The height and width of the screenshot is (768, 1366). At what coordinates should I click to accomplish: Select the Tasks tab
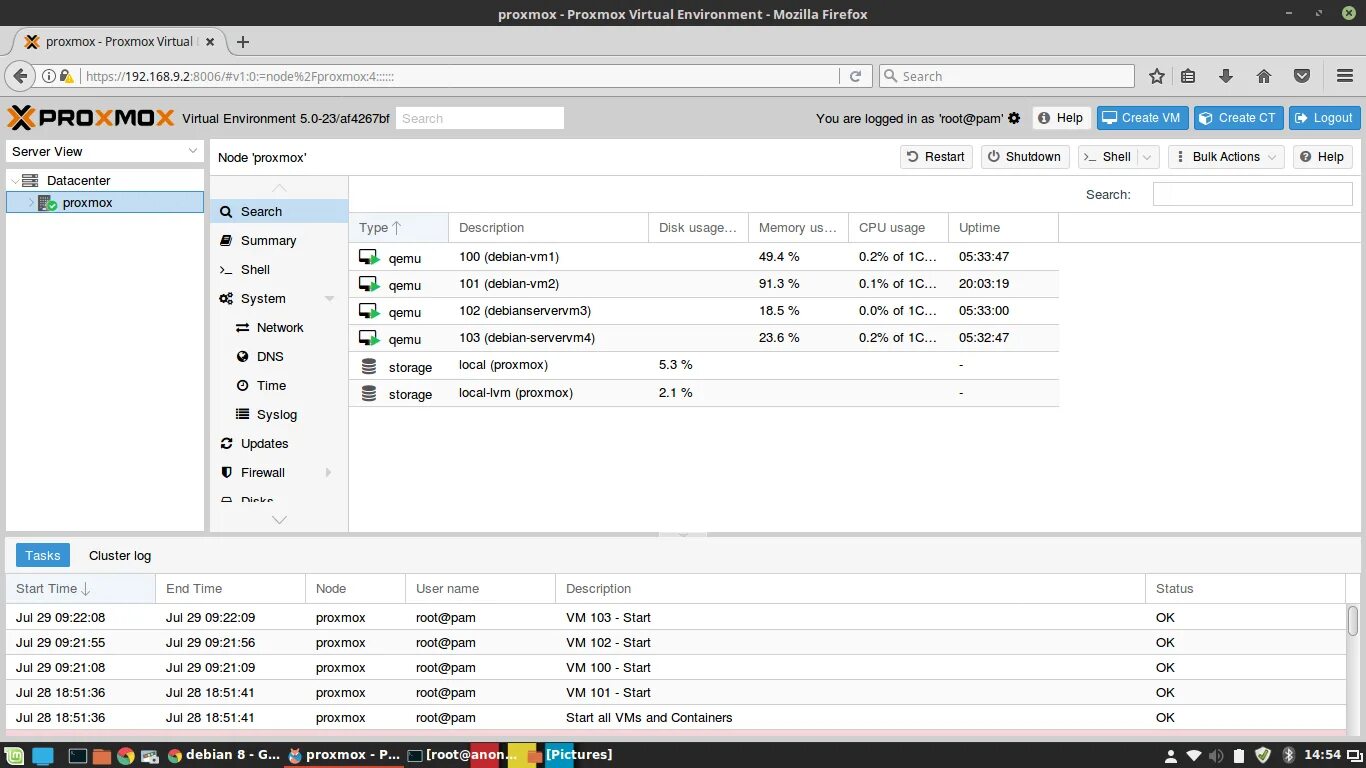[x=43, y=556]
